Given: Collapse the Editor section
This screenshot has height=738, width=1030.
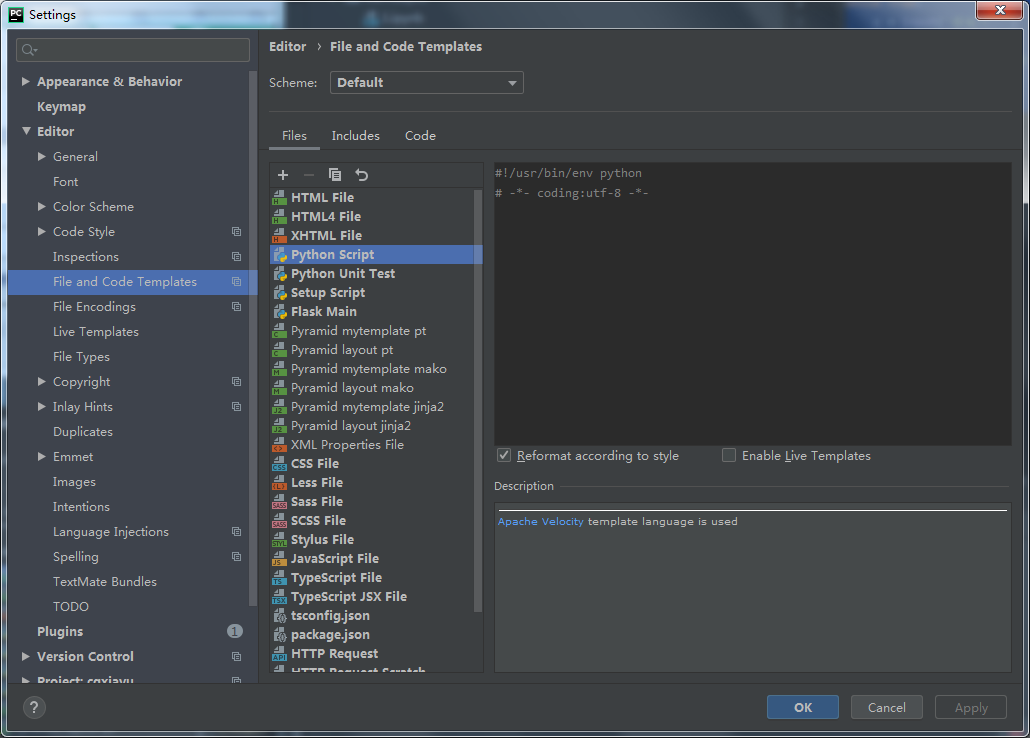Looking at the screenshot, I should coord(26,131).
